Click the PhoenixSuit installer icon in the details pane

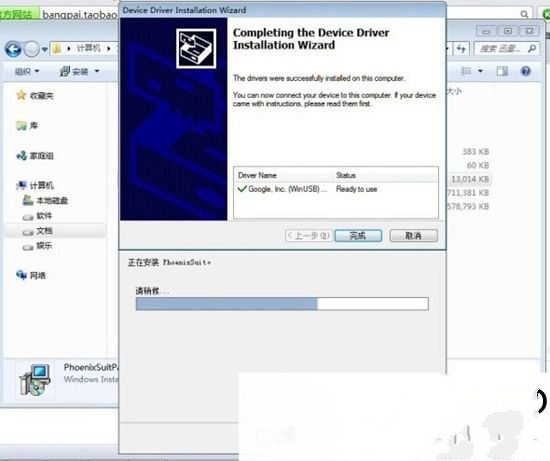point(35,380)
